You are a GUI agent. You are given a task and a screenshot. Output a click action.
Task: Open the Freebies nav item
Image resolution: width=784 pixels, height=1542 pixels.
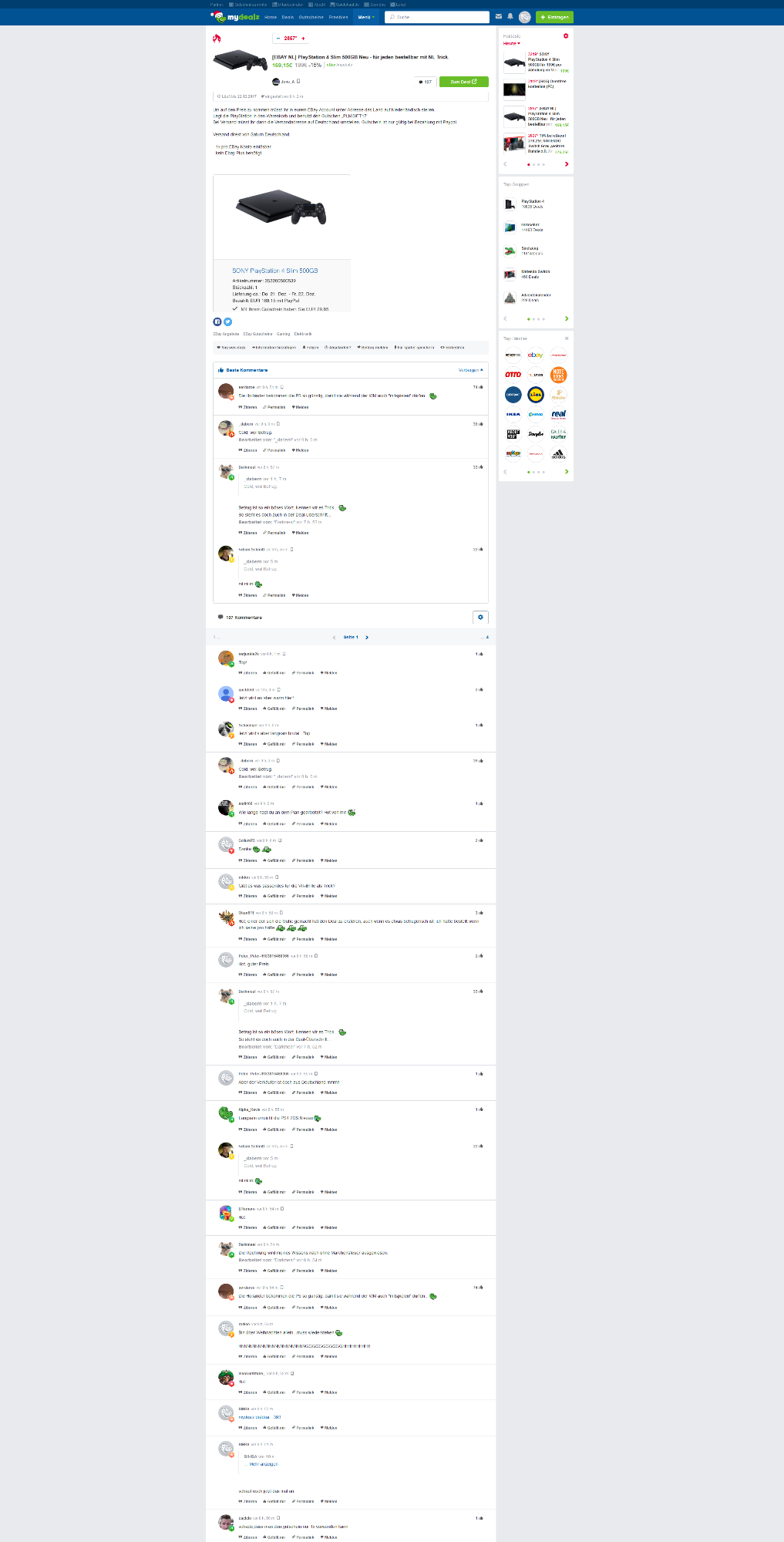pos(338,17)
